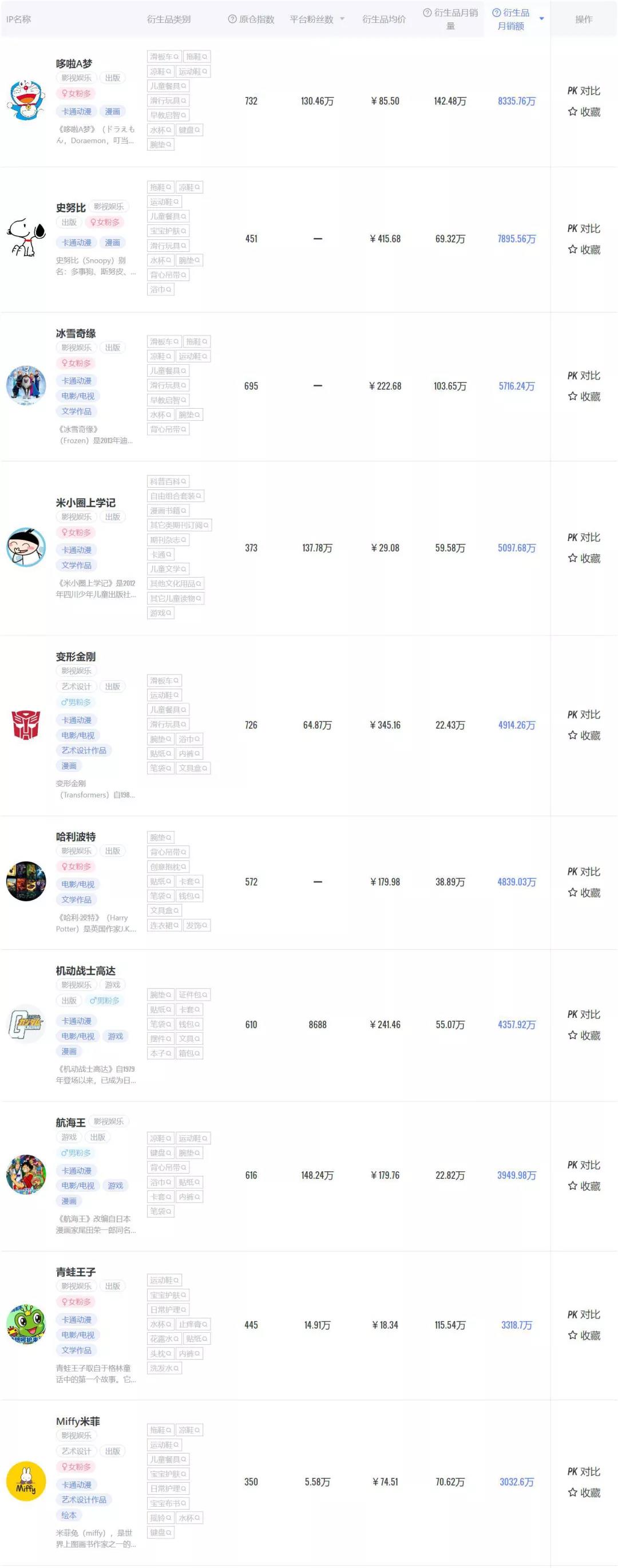Image resolution: width=618 pixels, height=1568 pixels.
Task: Click the 青蛙王子 frog avatar
Action: (x=26, y=1324)
